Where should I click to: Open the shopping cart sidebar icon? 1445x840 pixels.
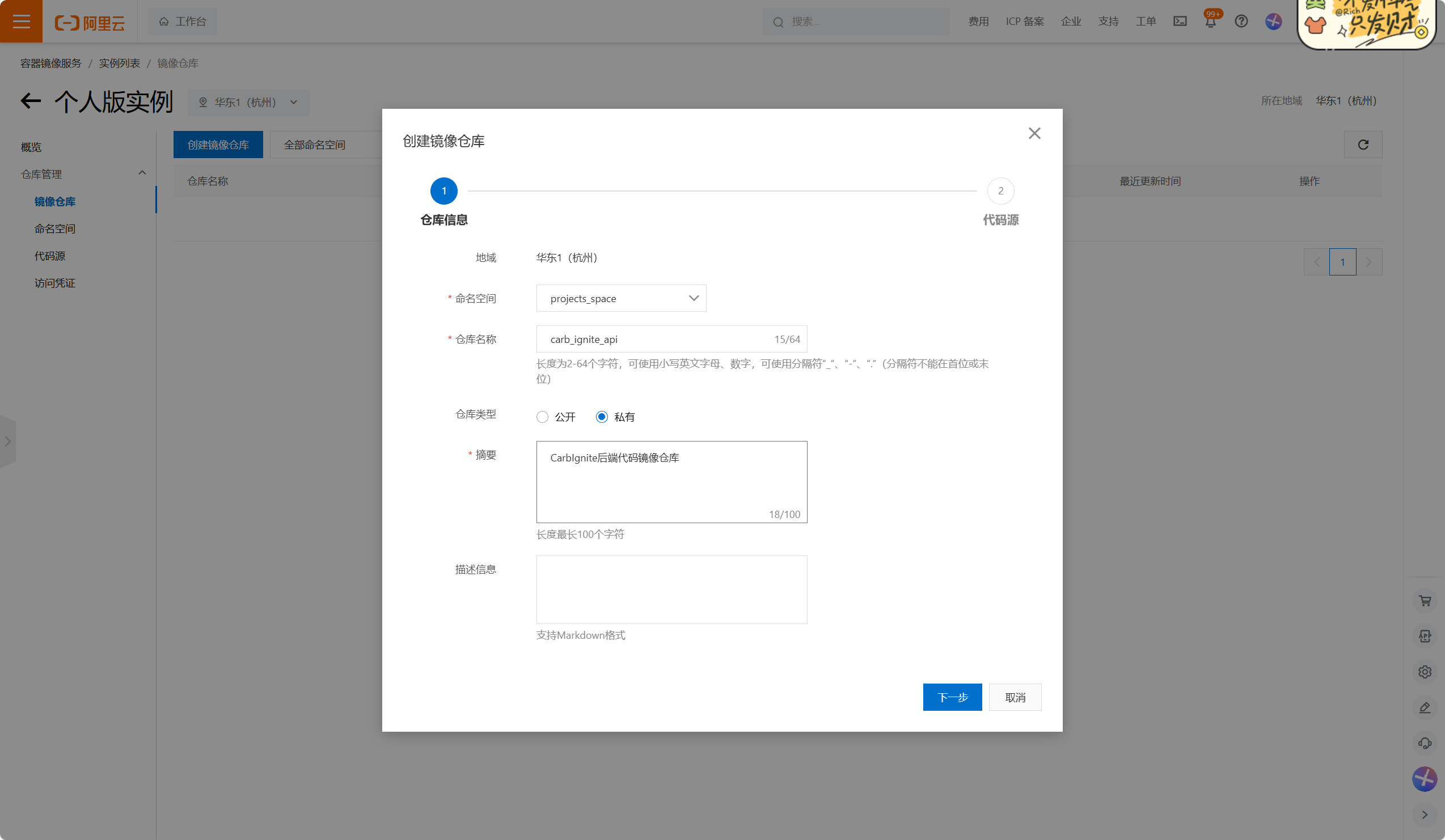tap(1425, 600)
